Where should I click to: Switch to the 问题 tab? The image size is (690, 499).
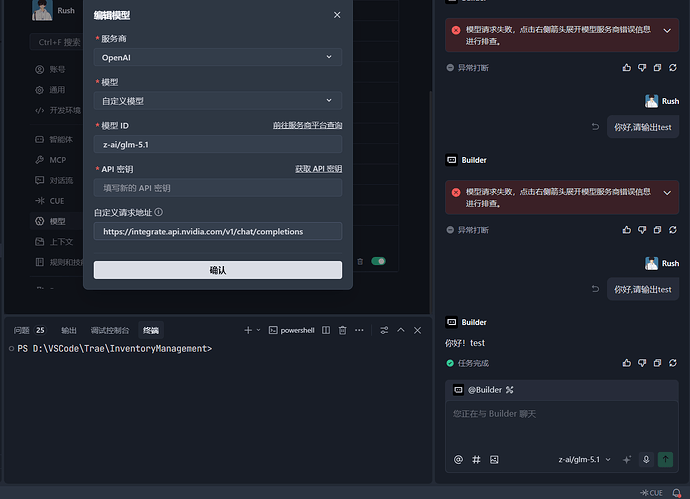coord(29,330)
